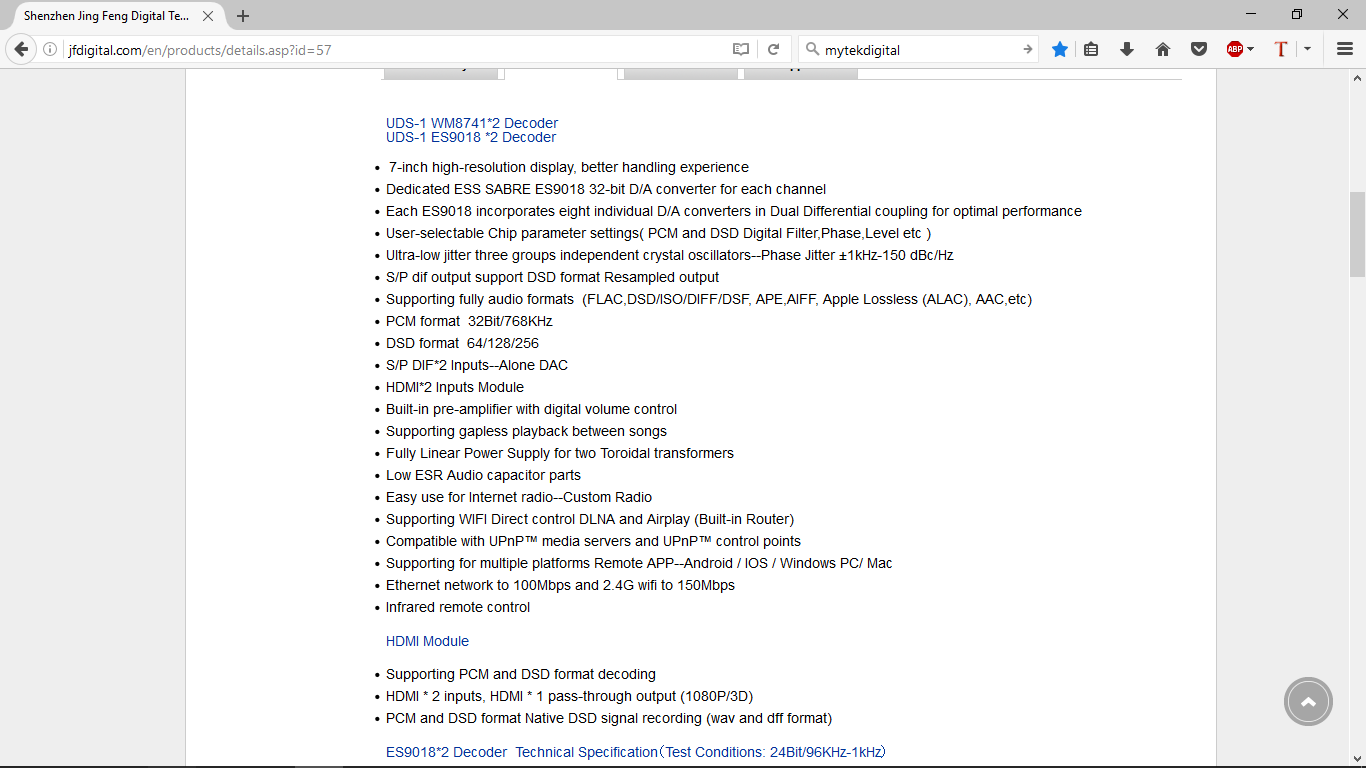Click into the mytekdigital search box
The image size is (1366, 768).
[x=920, y=49]
